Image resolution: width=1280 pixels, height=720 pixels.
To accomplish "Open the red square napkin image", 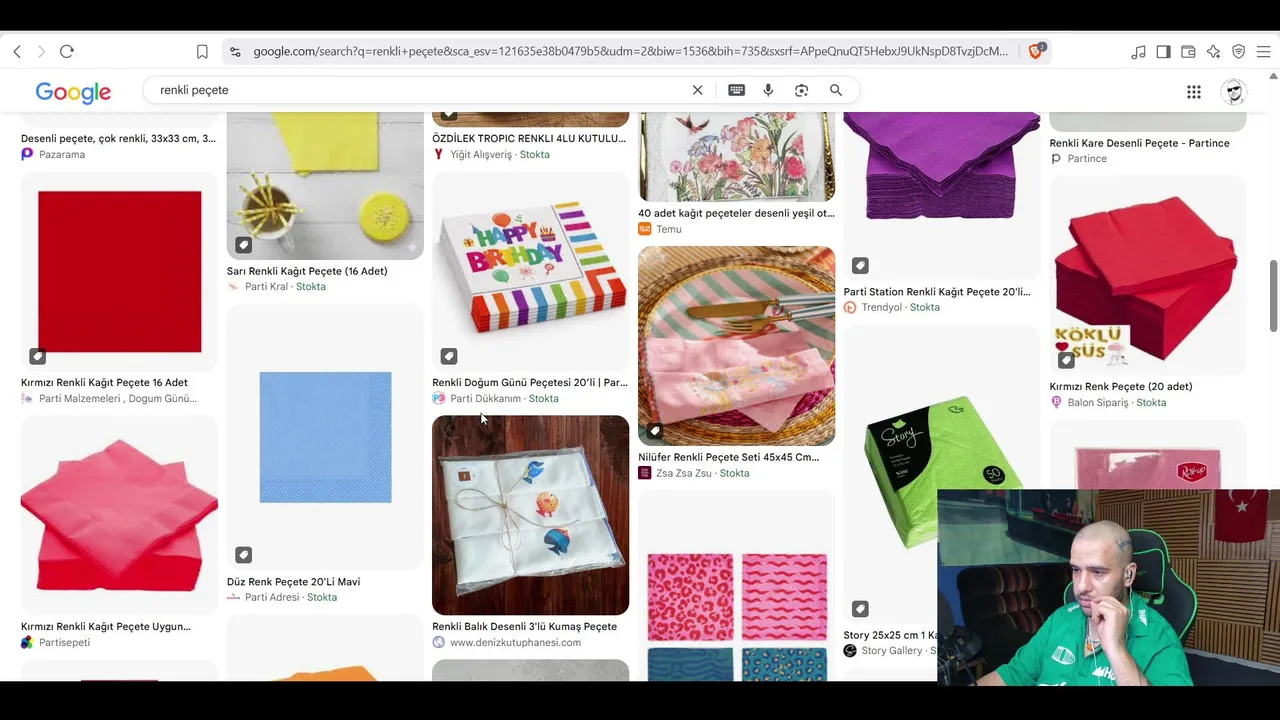I will pyautogui.click(x=119, y=271).
